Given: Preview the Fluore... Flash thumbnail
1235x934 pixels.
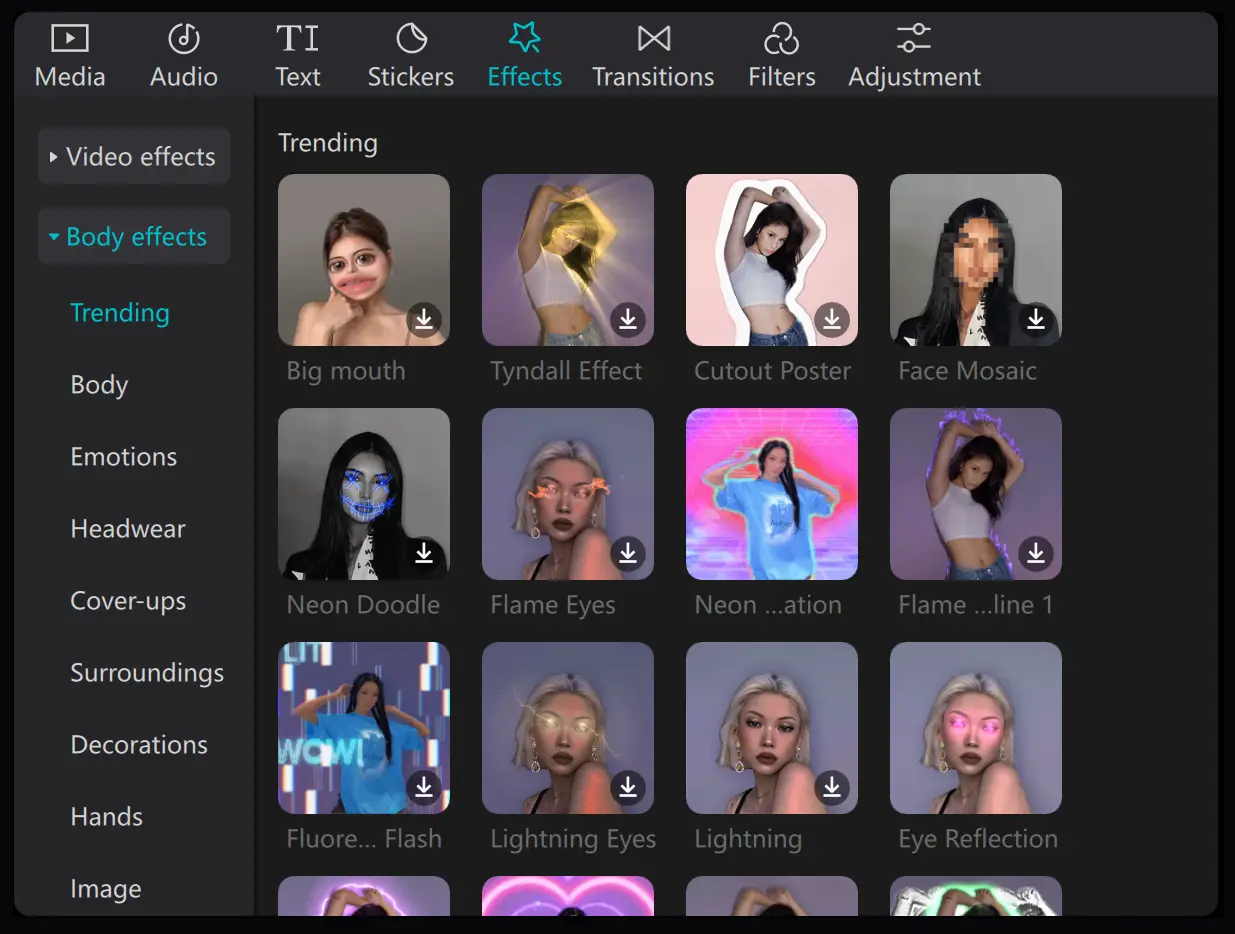Looking at the screenshot, I should point(364,728).
